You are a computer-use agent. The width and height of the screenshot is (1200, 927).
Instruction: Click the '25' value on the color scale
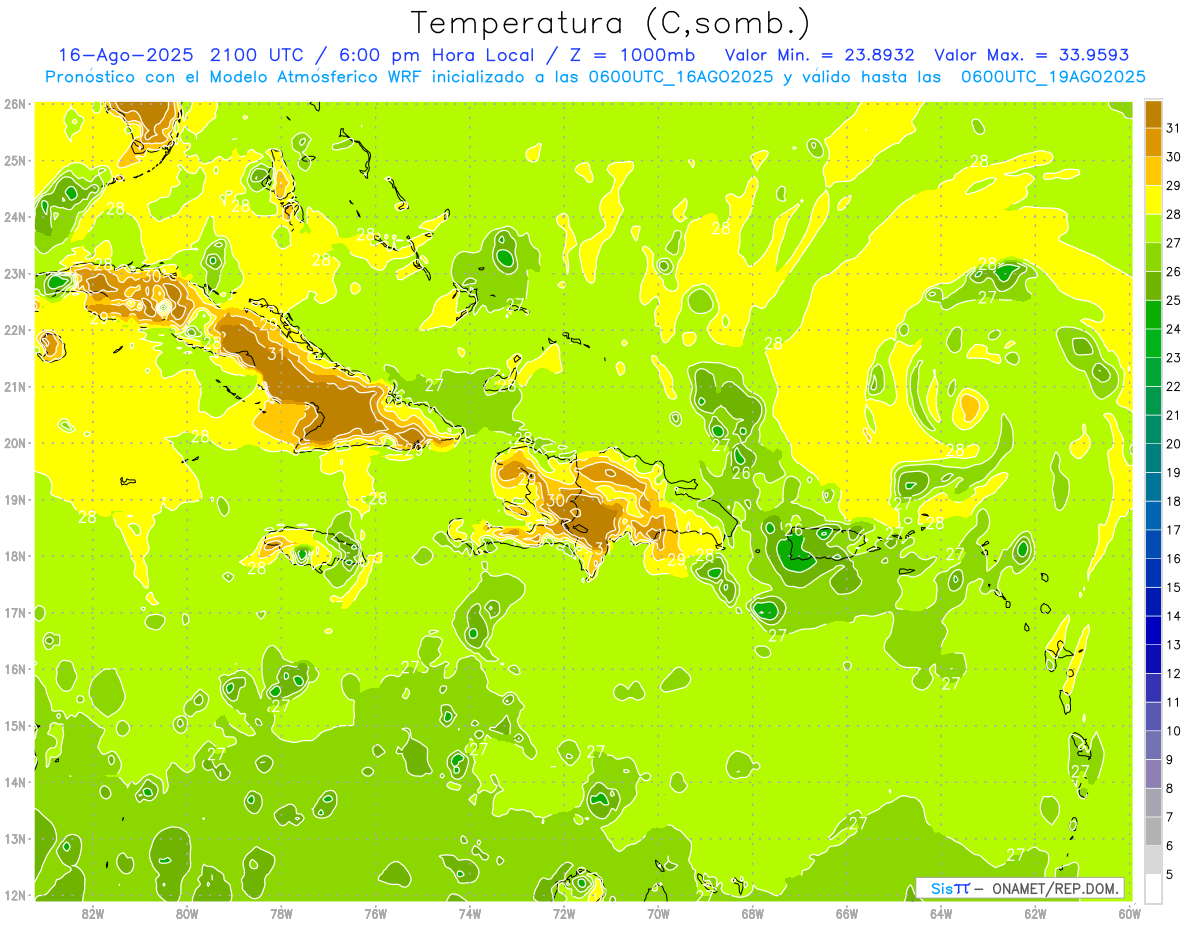click(x=1174, y=300)
